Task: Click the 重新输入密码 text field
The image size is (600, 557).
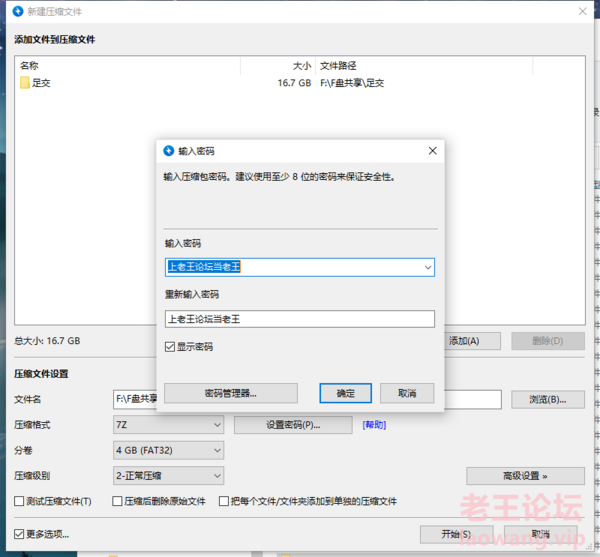Action: click(x=300, y=319)
